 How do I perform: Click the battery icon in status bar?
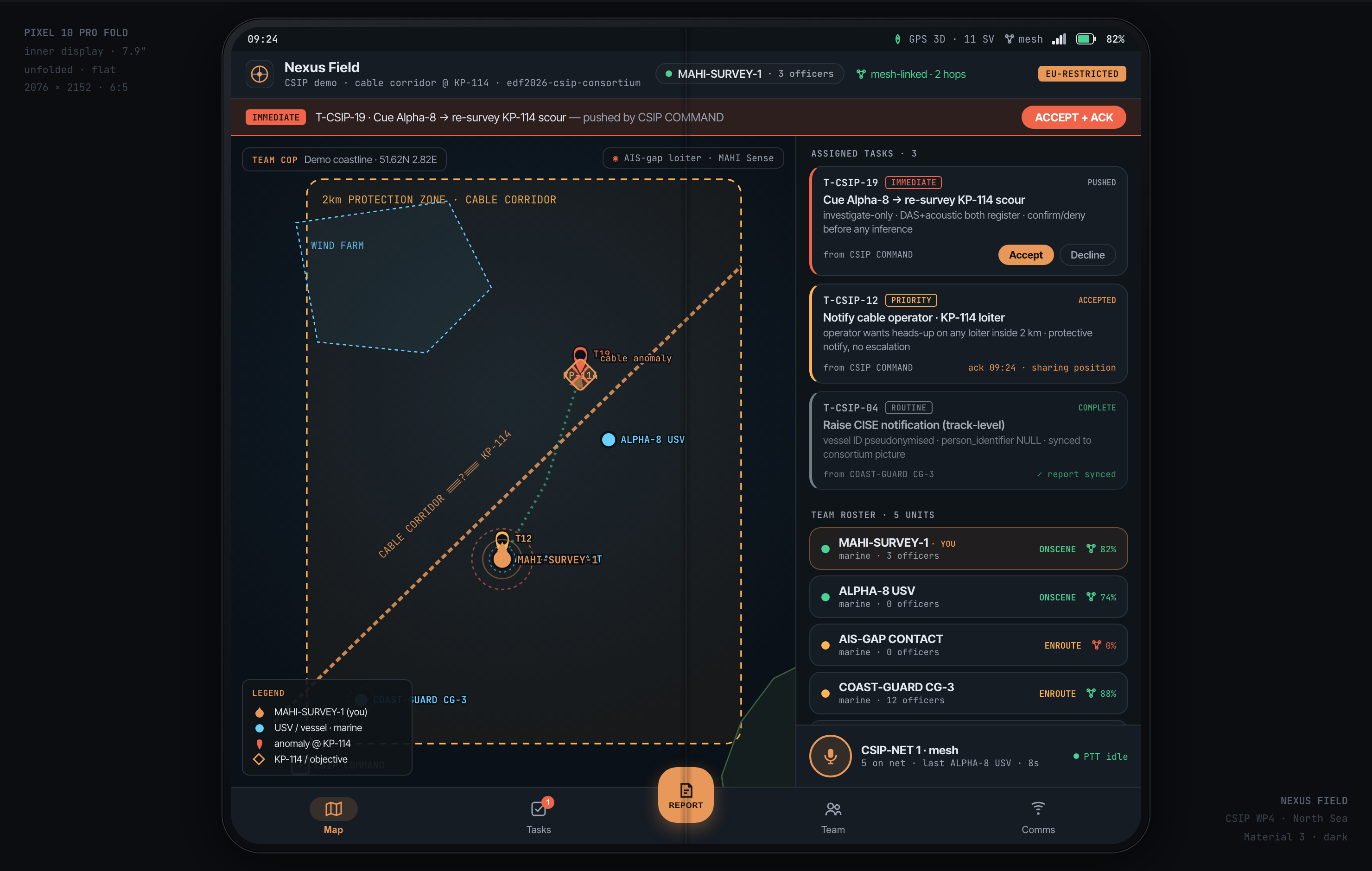(1086, 39)
